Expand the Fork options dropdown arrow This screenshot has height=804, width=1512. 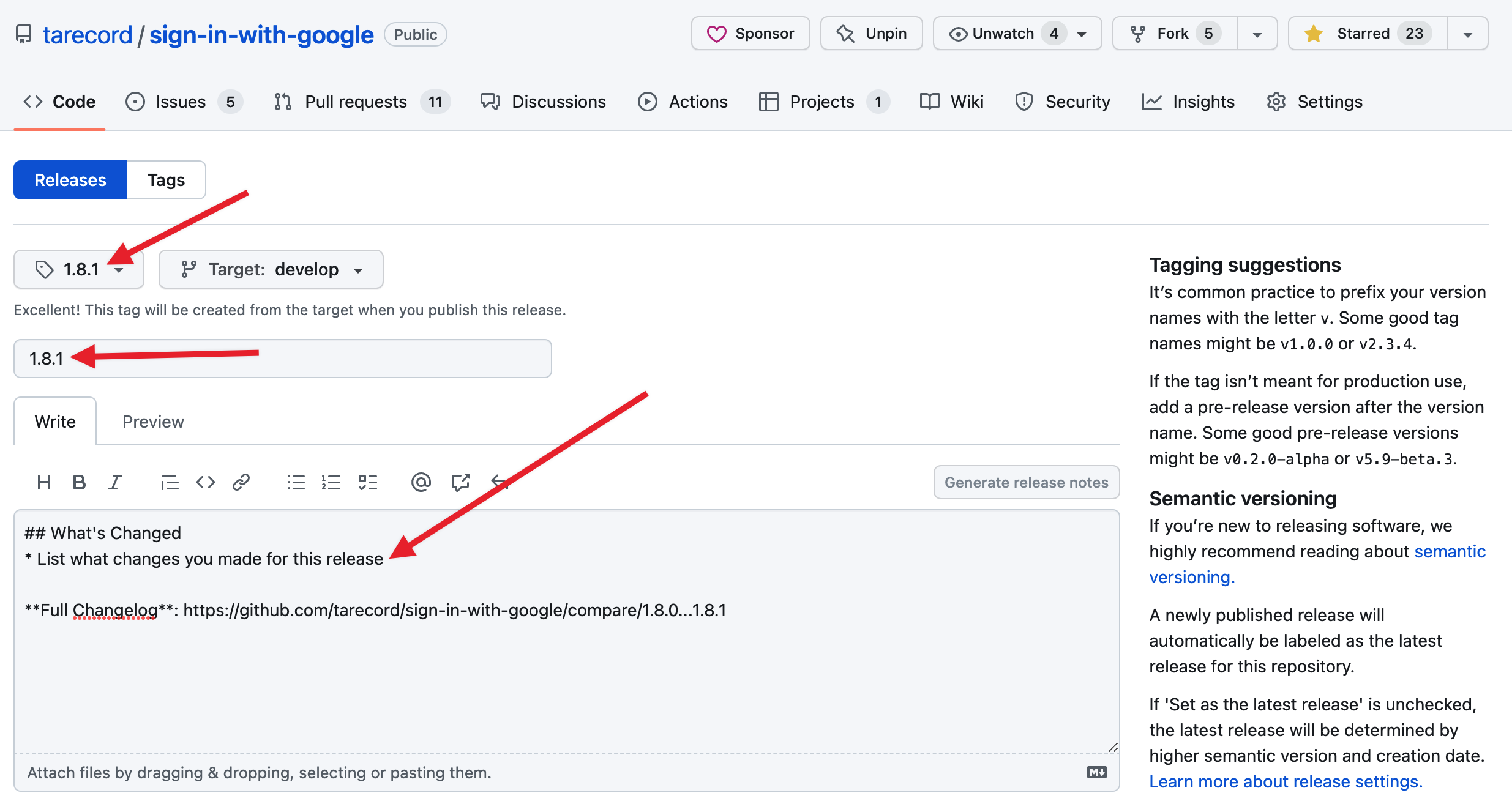1257,34
